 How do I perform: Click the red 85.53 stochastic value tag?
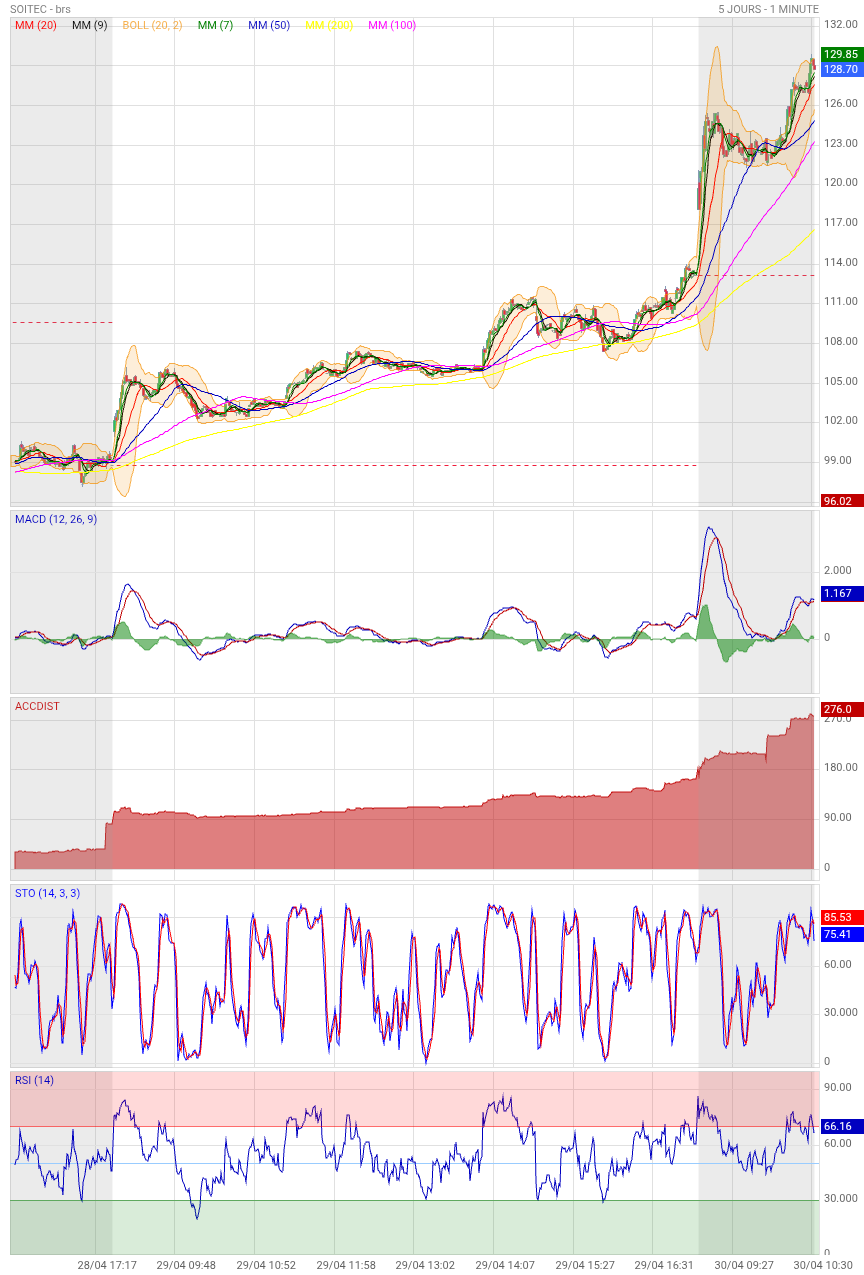pyautogui.click(x=840, y=917)
